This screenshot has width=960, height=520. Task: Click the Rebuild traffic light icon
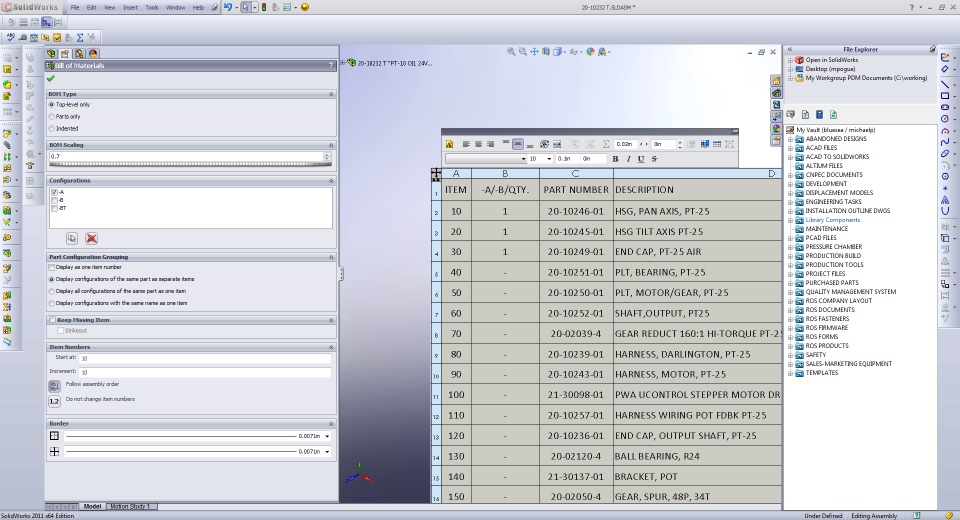(x=264, y=7)
